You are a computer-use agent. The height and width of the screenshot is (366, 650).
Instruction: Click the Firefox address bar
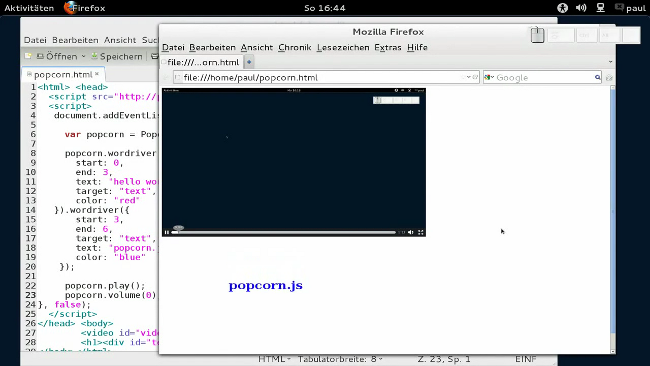pyautogui.click(x=326, y=78)
